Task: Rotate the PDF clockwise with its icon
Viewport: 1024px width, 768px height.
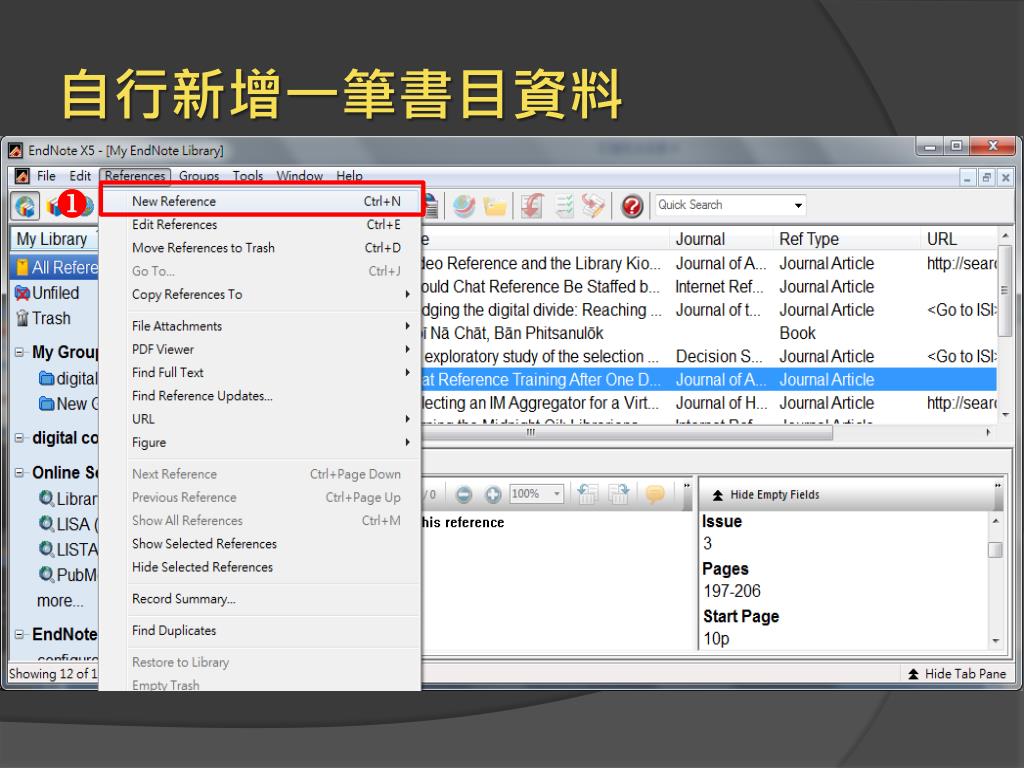Action: click(x=618, y=494)
